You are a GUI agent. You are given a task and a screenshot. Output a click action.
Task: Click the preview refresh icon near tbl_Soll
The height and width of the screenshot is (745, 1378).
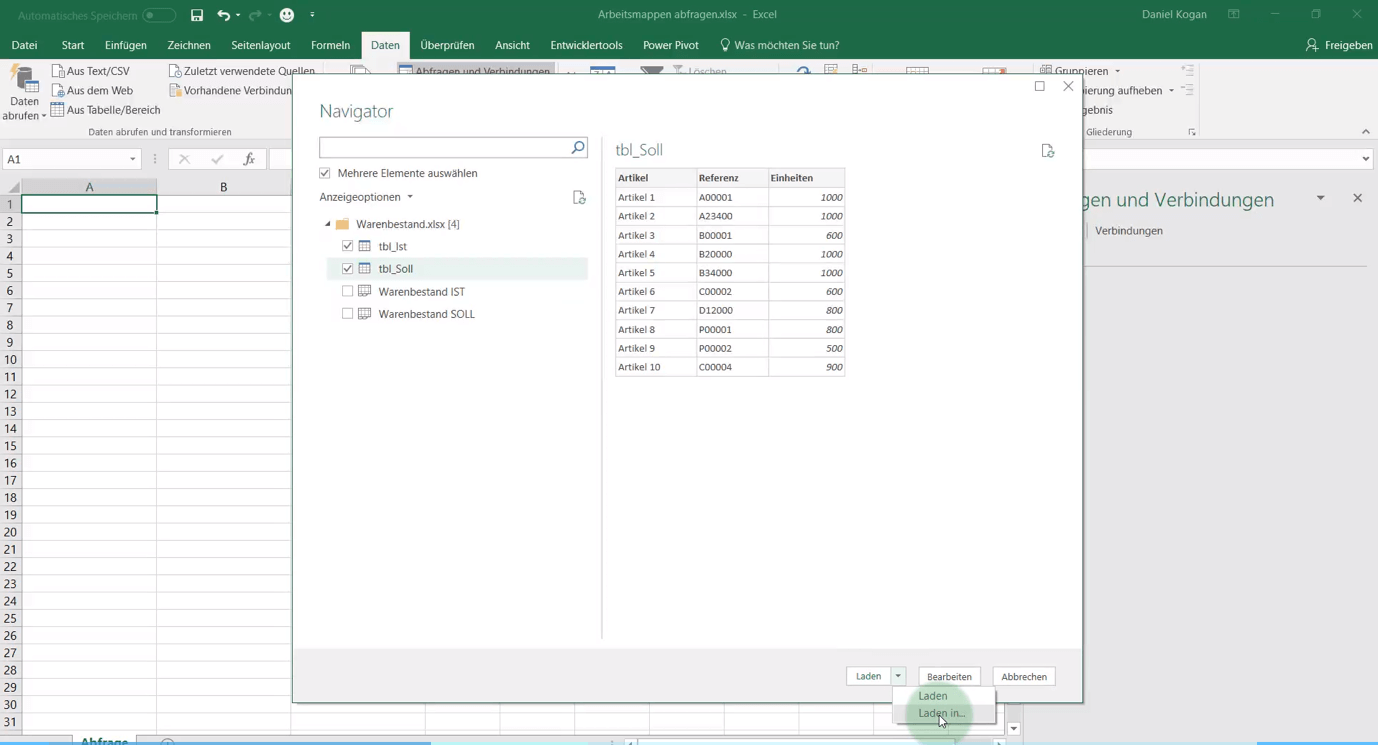coord(1048,151)
